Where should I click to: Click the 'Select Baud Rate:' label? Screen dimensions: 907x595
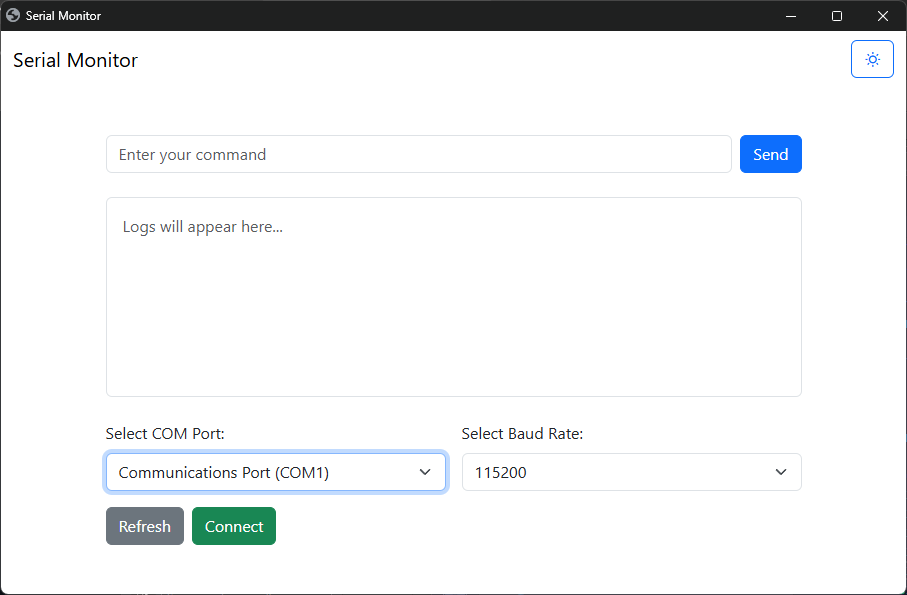(522, 434)
